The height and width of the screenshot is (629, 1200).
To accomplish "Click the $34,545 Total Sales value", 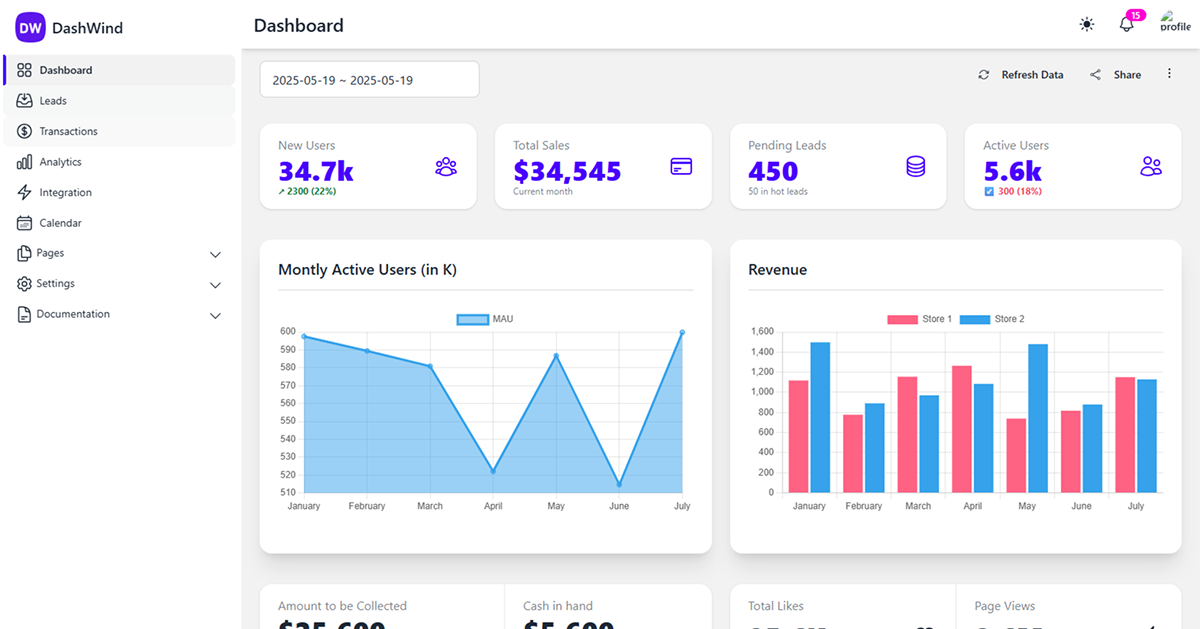I will pyautogui.click(x=567, y=171).
